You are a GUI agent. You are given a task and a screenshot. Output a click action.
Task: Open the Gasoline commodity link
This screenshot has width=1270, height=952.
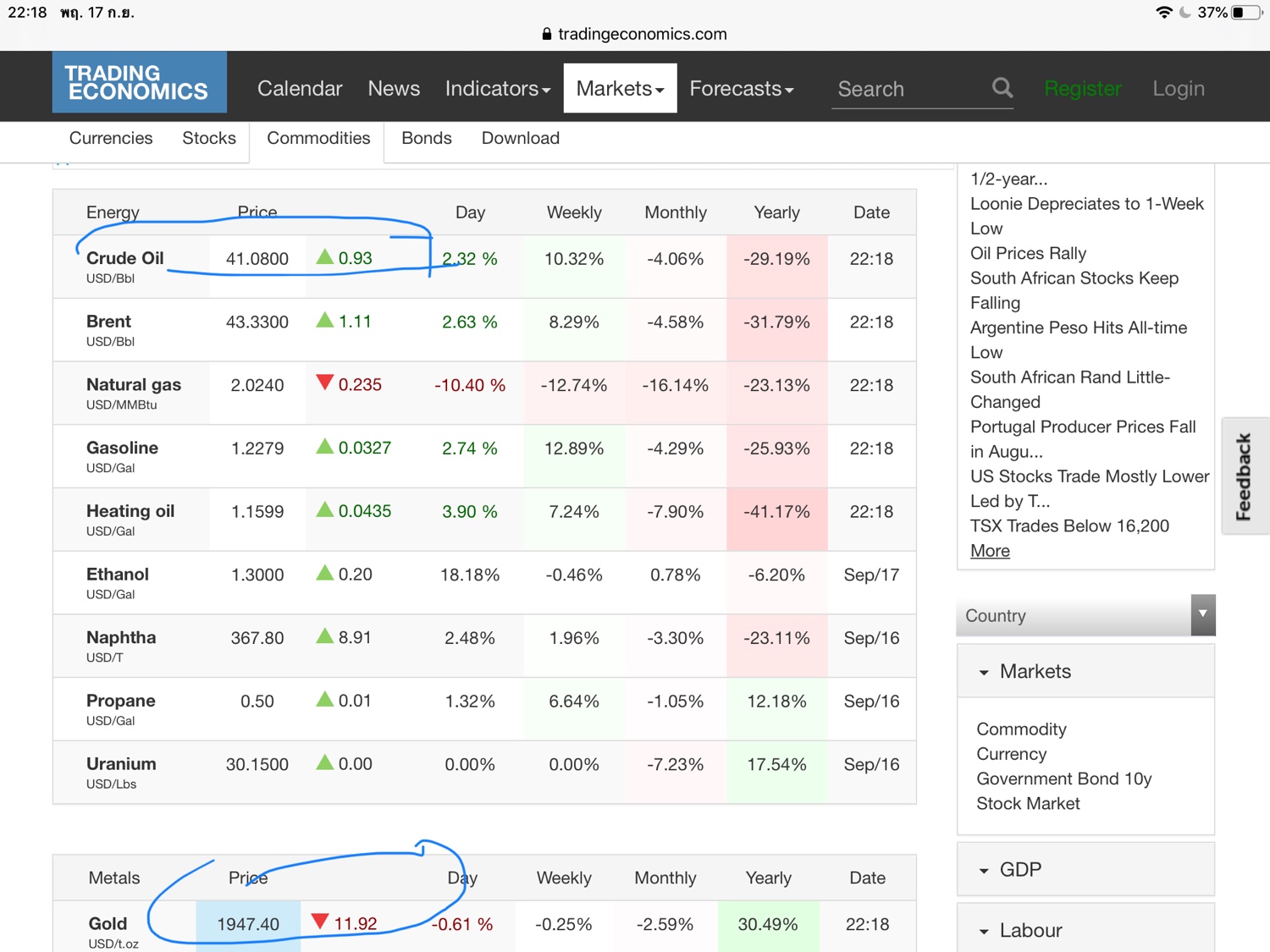point(122,448)
